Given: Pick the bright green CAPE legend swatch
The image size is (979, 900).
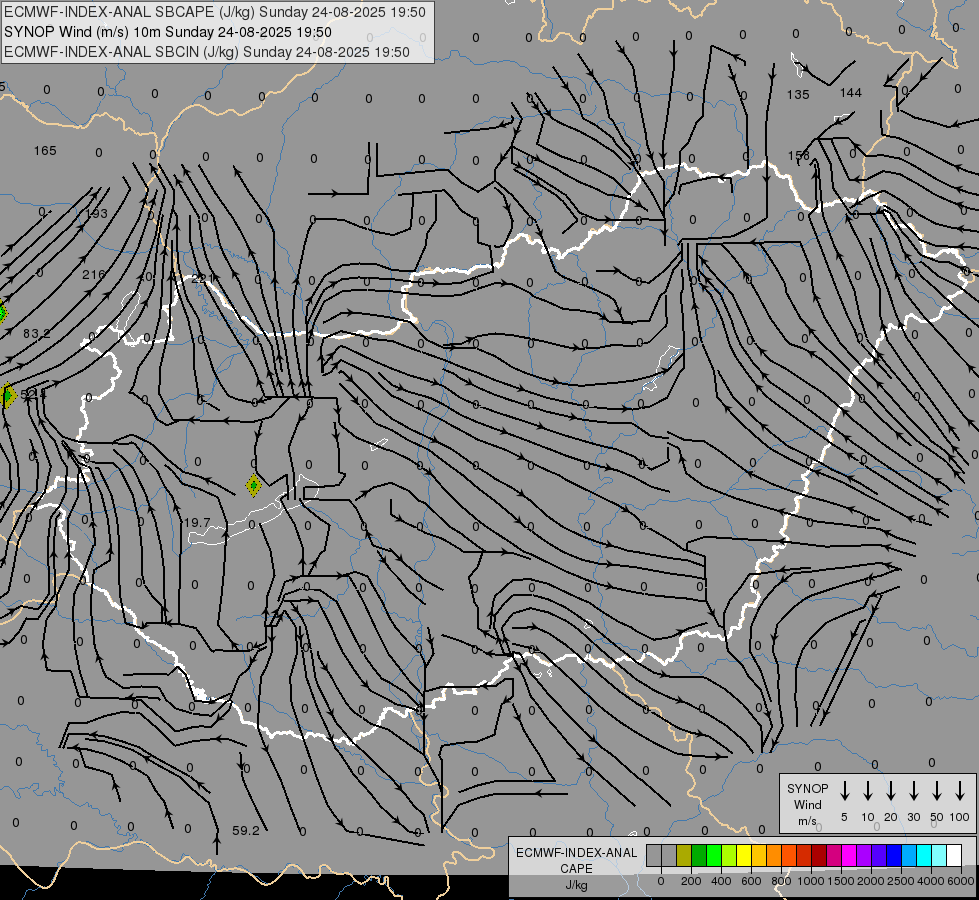Looking at the screenshot, I should [714, 855].
